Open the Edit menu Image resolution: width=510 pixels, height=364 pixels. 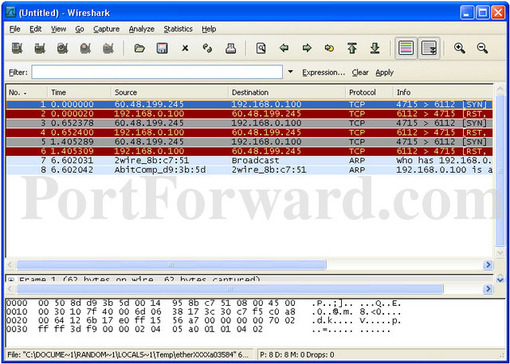[35, 29]
